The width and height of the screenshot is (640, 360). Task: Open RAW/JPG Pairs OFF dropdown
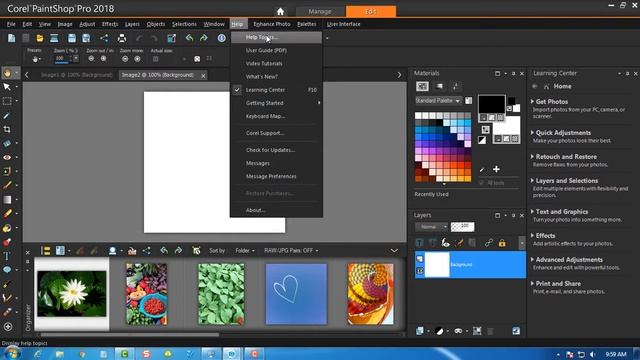291,251
